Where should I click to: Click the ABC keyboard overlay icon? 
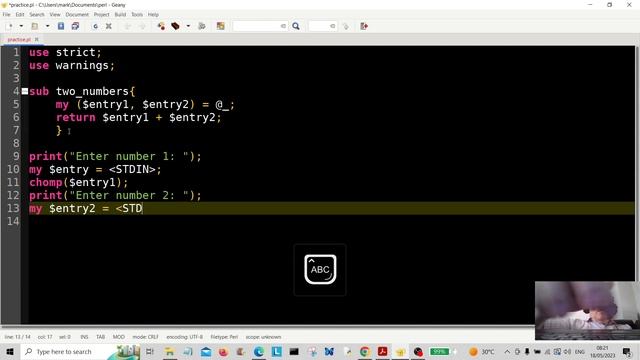(320, 269)
